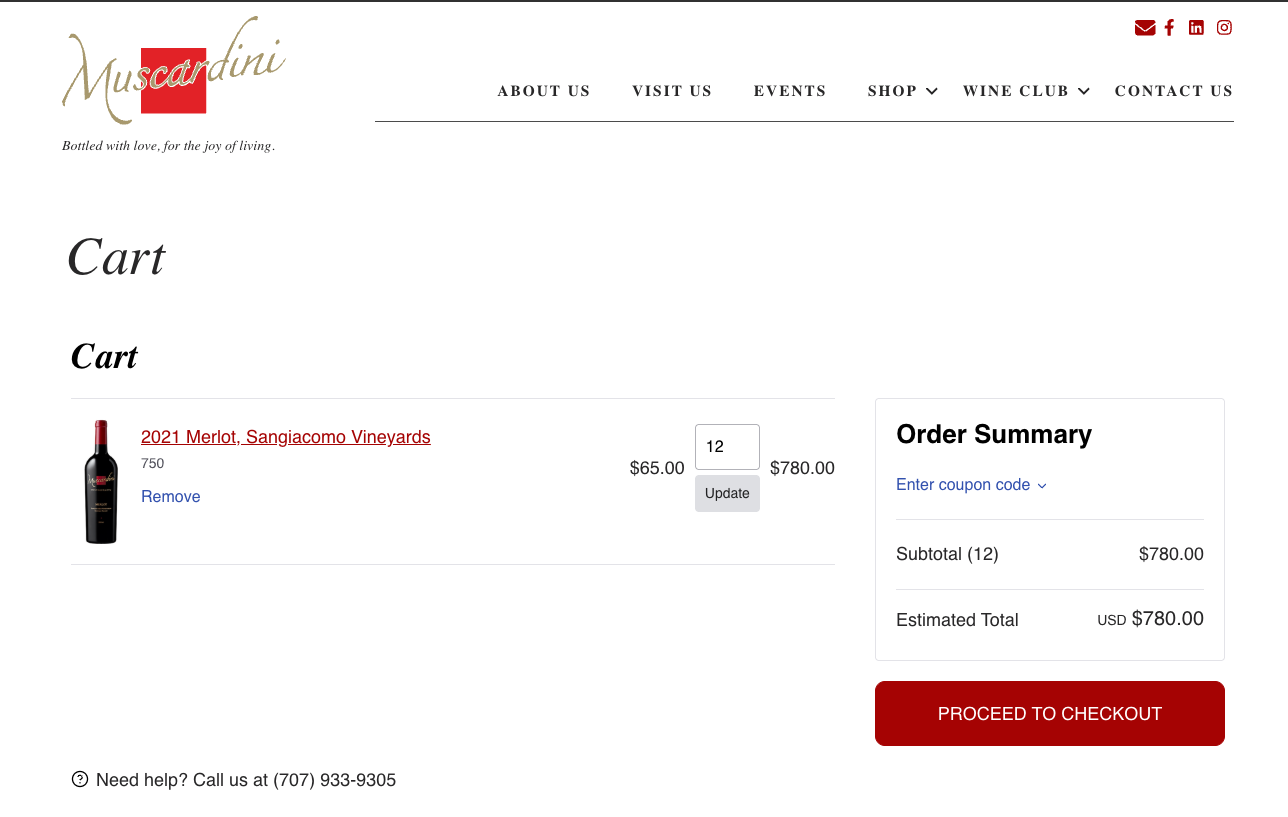Open the Contact Us page
Screen dimensions: 1288x817
(1174, 91)
